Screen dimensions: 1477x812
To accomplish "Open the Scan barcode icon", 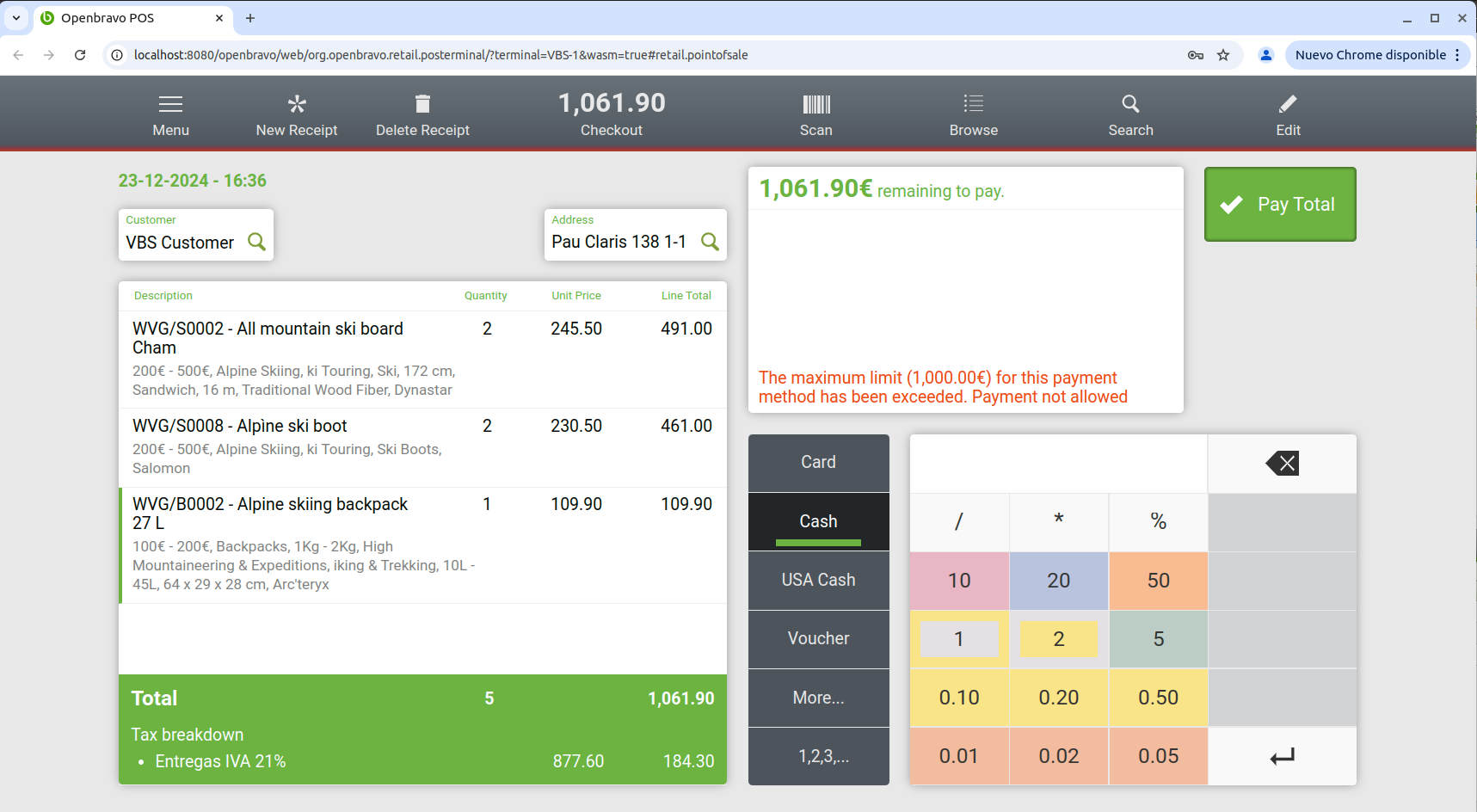I will click(815, 105).
